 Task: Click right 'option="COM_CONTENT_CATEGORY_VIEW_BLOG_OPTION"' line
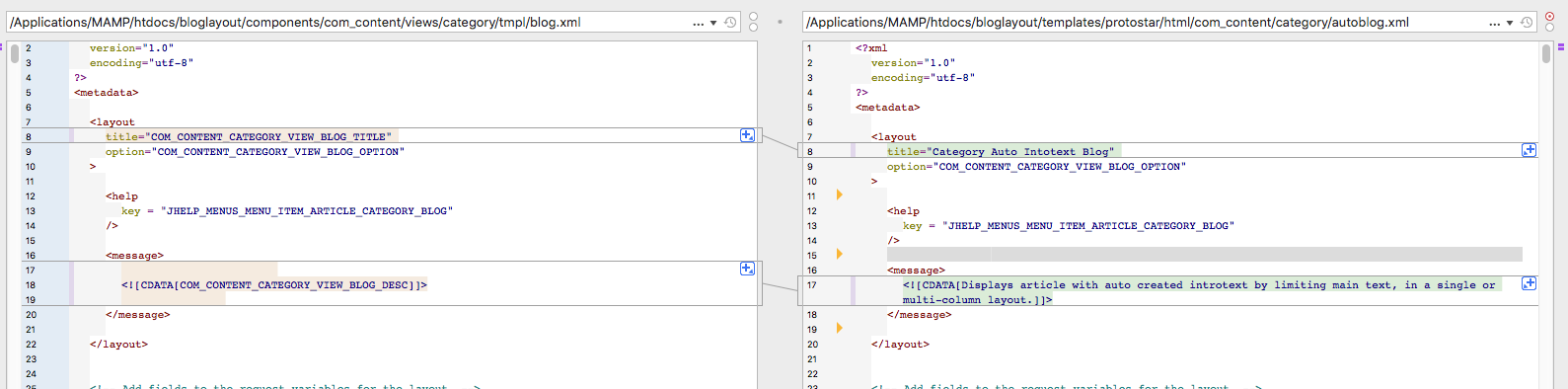1036,166
